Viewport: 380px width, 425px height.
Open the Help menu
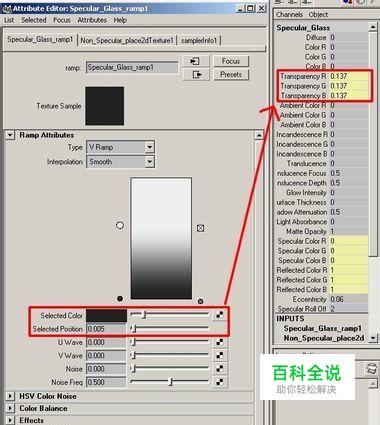[x=120, y=20]
